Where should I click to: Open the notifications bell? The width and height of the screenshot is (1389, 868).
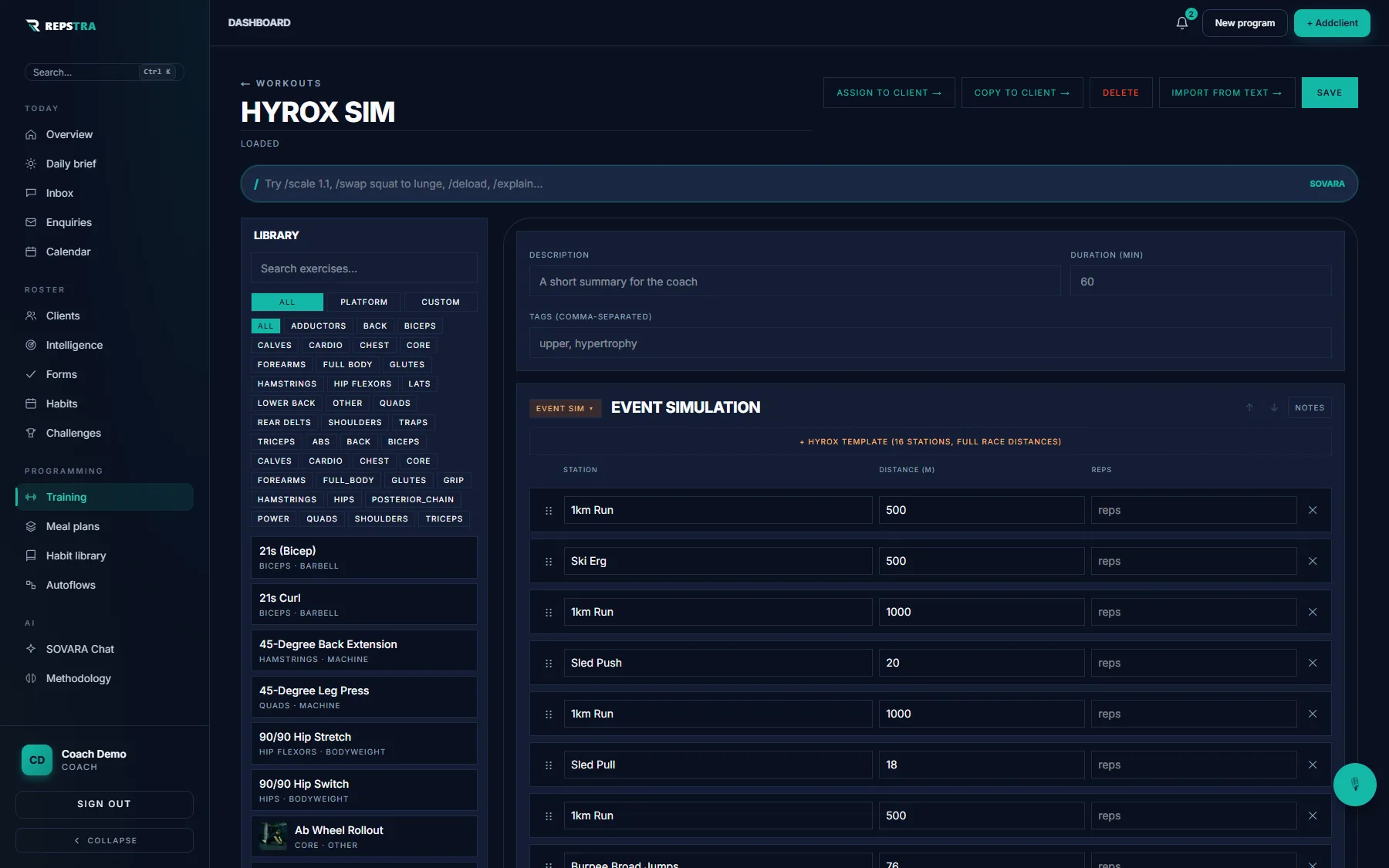click(1181, 23)
